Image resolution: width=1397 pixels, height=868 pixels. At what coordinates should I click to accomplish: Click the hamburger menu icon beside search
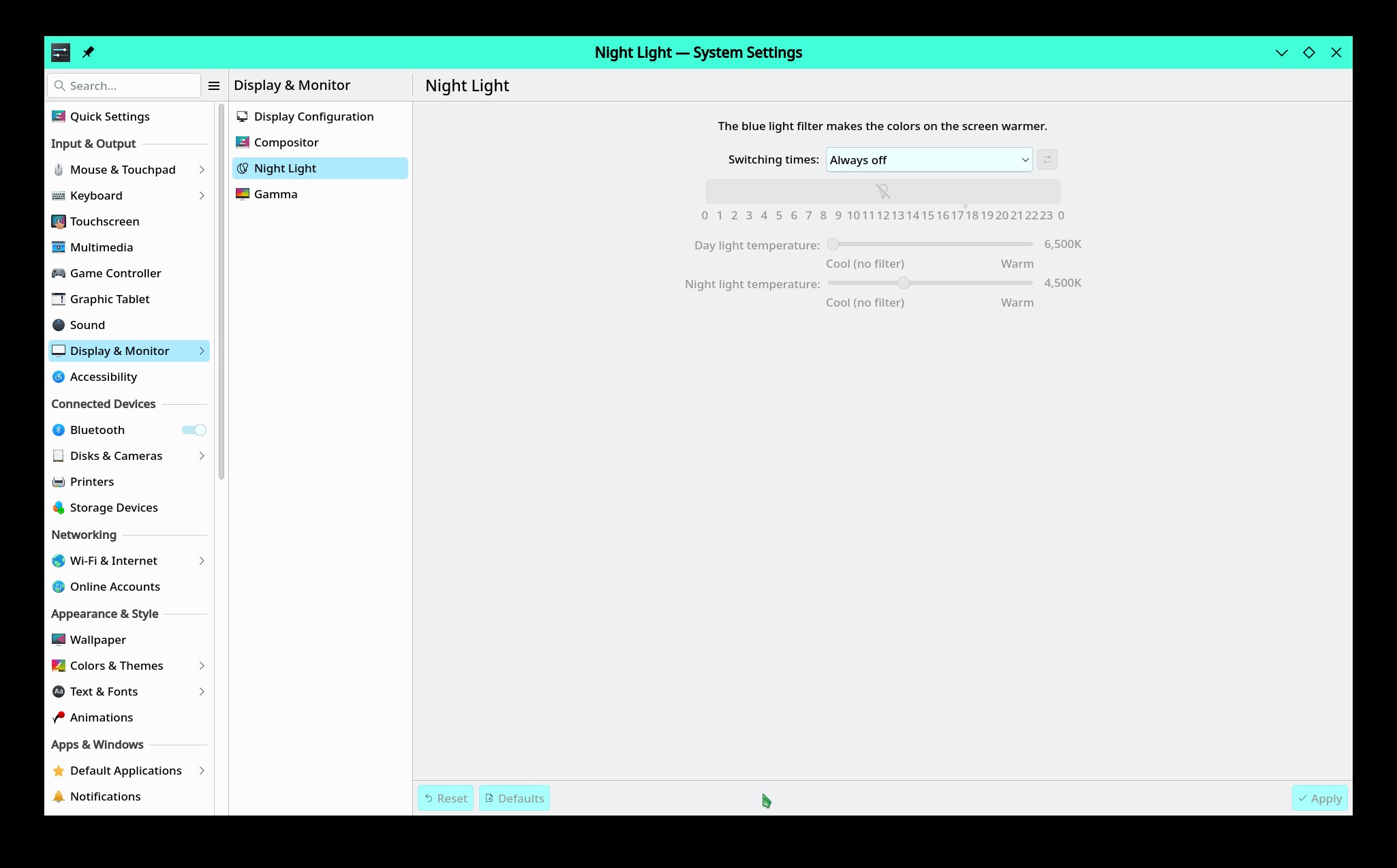pos(214,86)
